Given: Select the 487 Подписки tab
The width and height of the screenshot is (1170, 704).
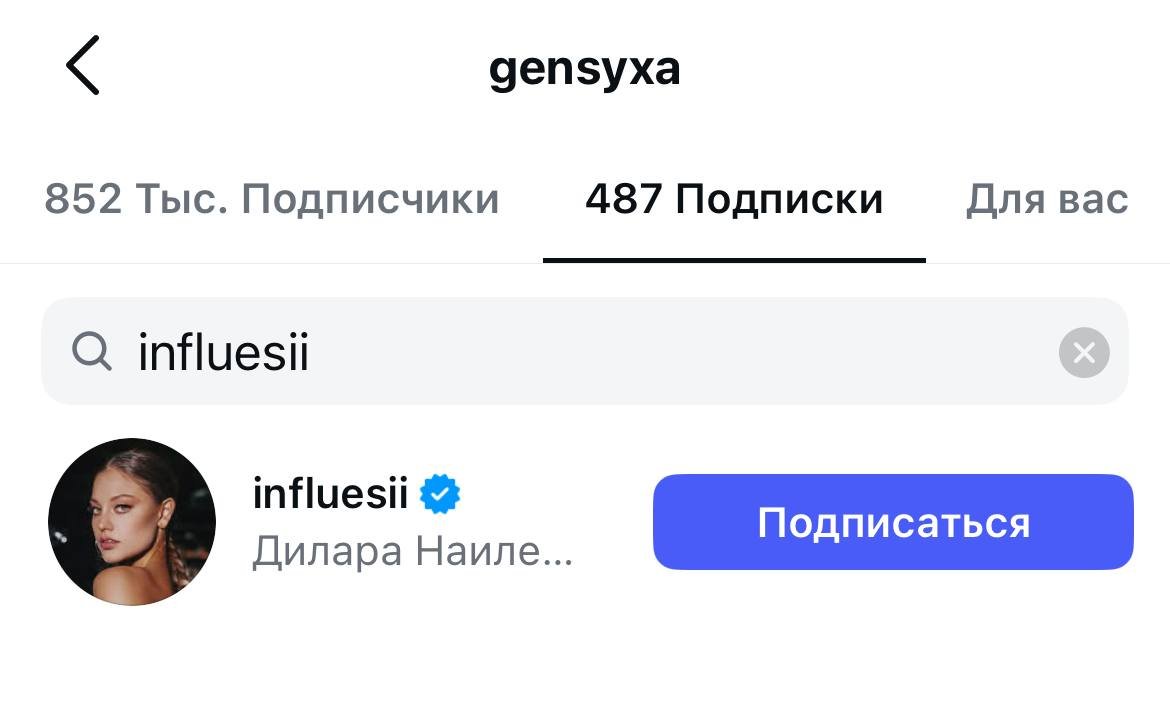Looking at the screenshot, I should 734,199.
